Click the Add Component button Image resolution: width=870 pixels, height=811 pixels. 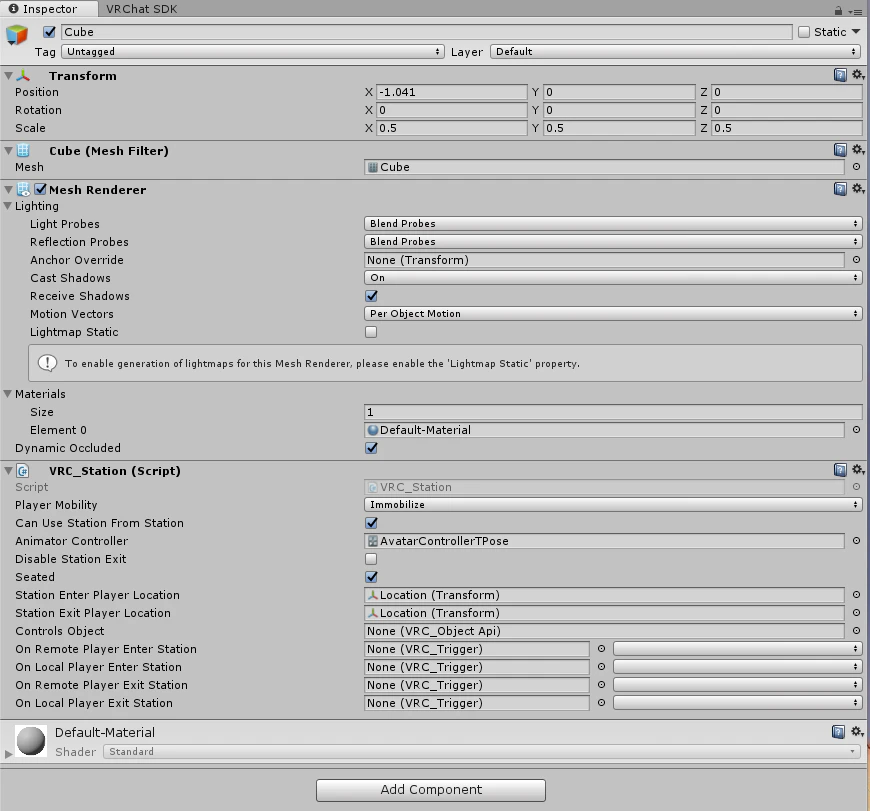(x=431, y=789)
